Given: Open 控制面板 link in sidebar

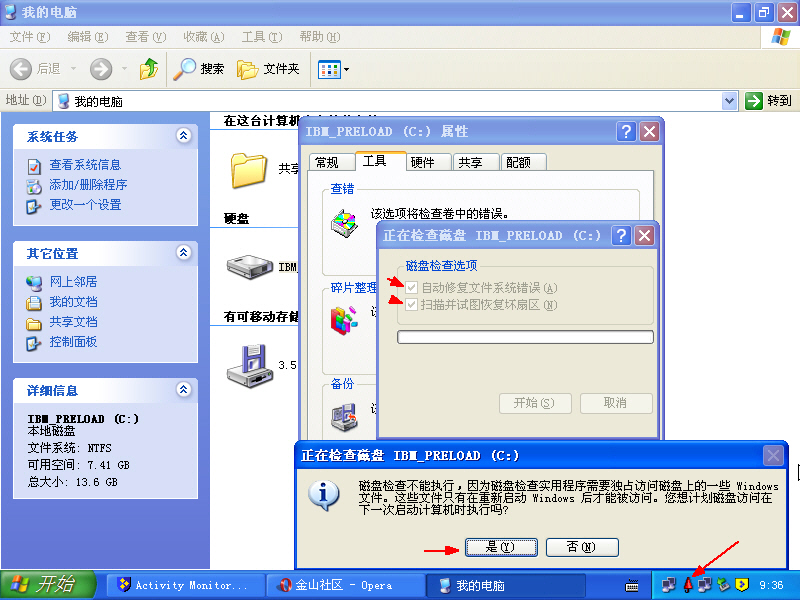Looking at the screenshot, I should pyautogui.click(x=73, y=342).
